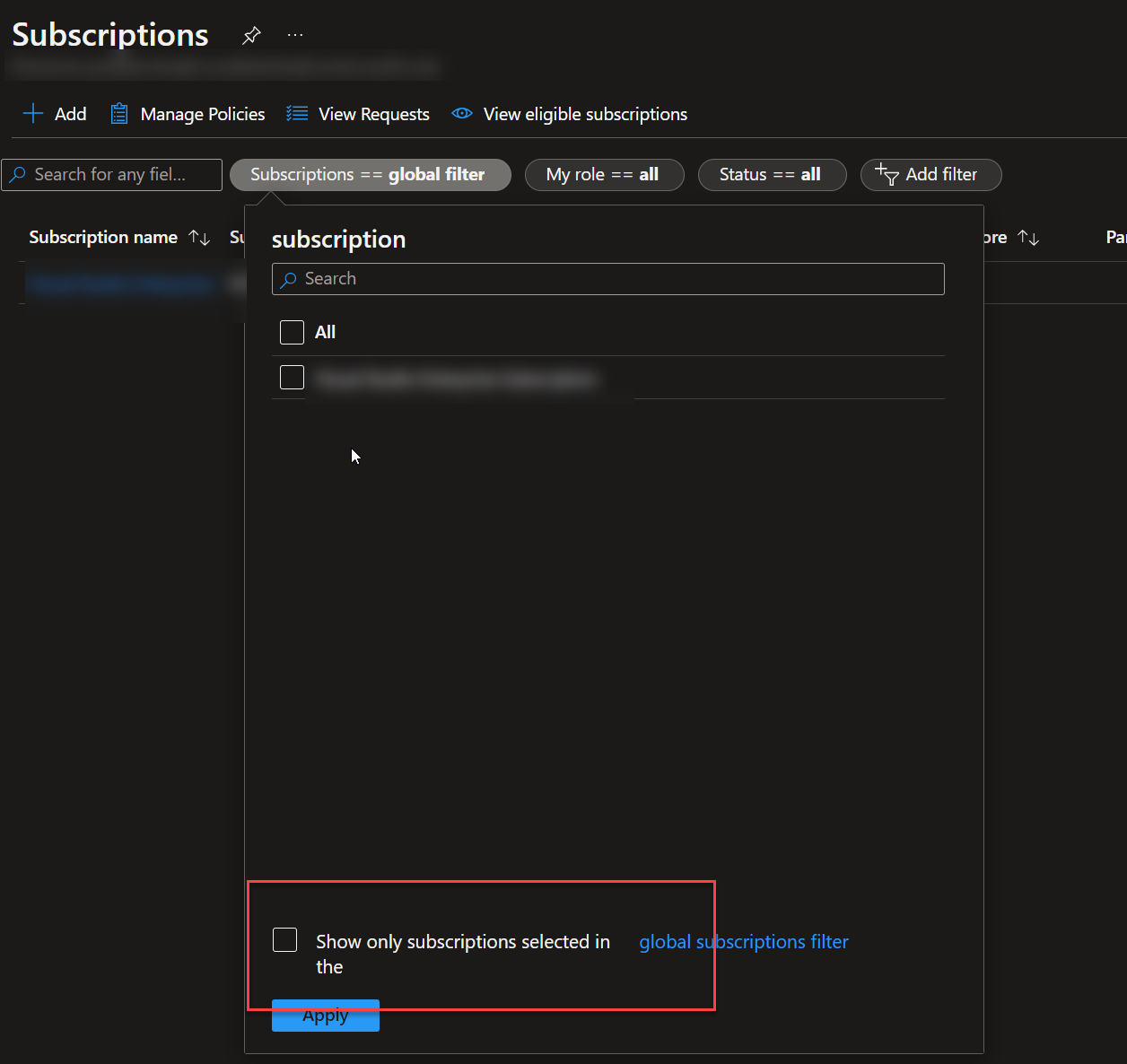Image resolution: width=1127 pixels, height=1064 pixels.
Task: Open the global subscriptions filter link
Action: pos(743,941)
